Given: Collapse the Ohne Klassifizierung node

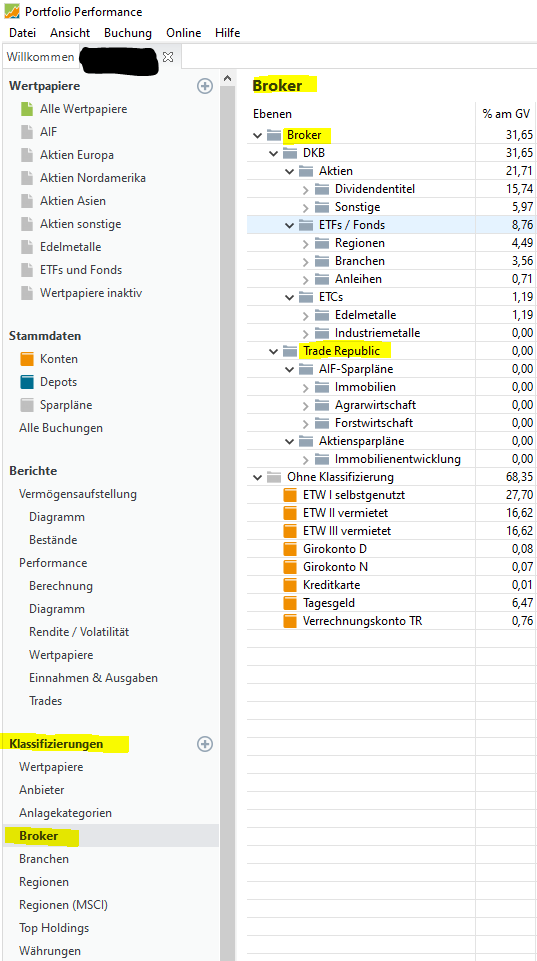Looking at the screenshot, I should (x=257, y=477).
